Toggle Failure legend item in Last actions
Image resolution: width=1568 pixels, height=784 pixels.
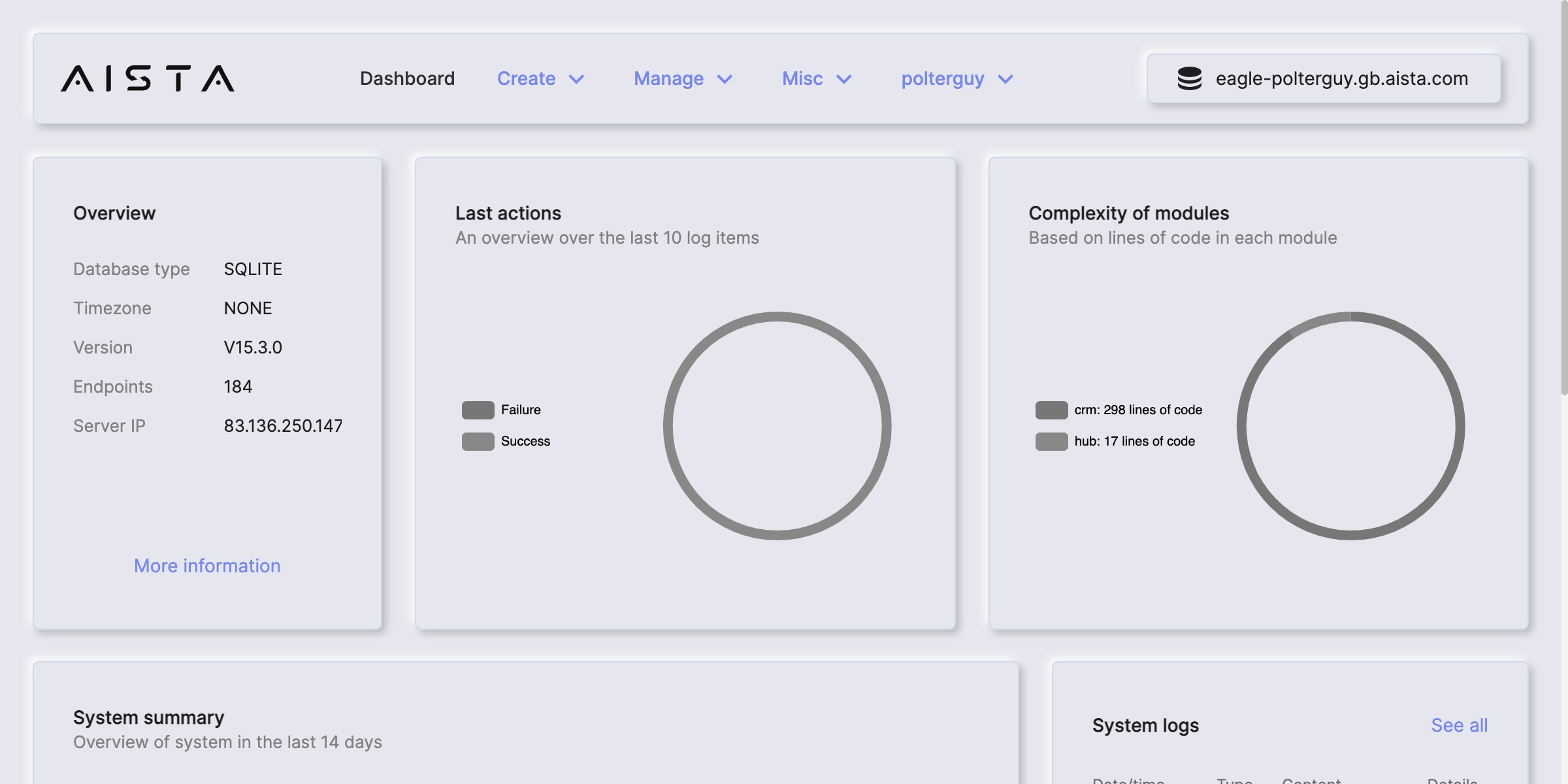pos(521,410)
